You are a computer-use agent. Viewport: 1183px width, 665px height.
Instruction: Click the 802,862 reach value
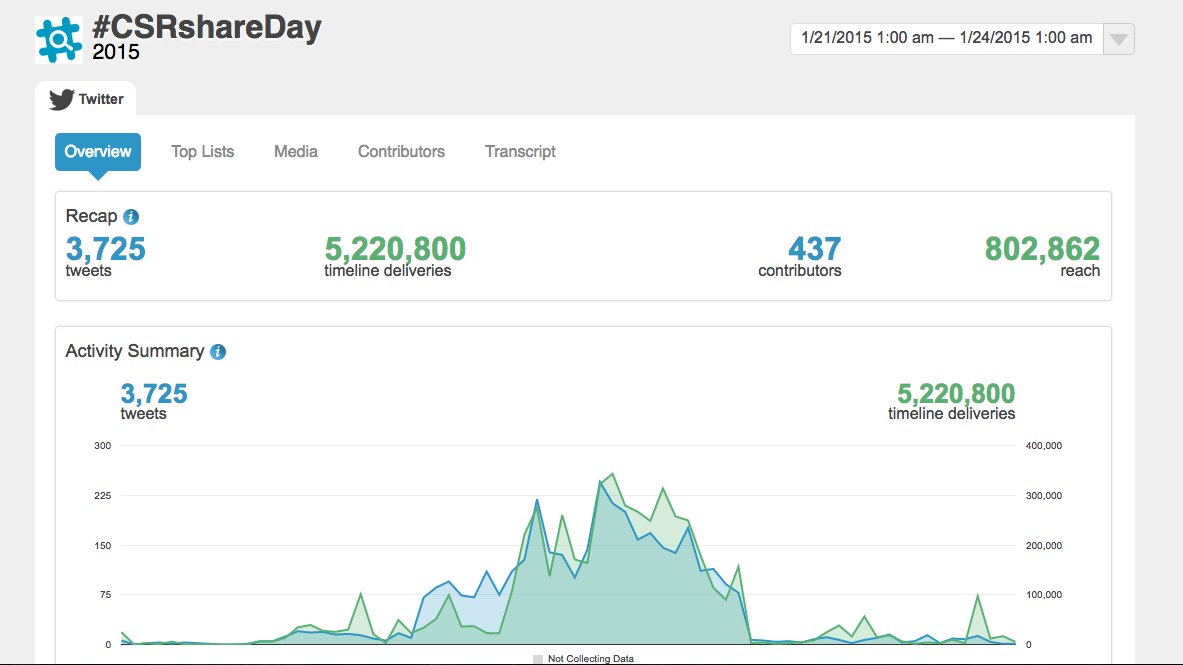click(1042, 249)
